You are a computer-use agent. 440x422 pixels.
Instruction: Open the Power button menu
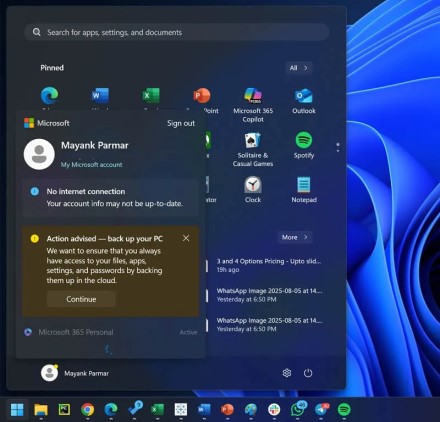[308, 373]
